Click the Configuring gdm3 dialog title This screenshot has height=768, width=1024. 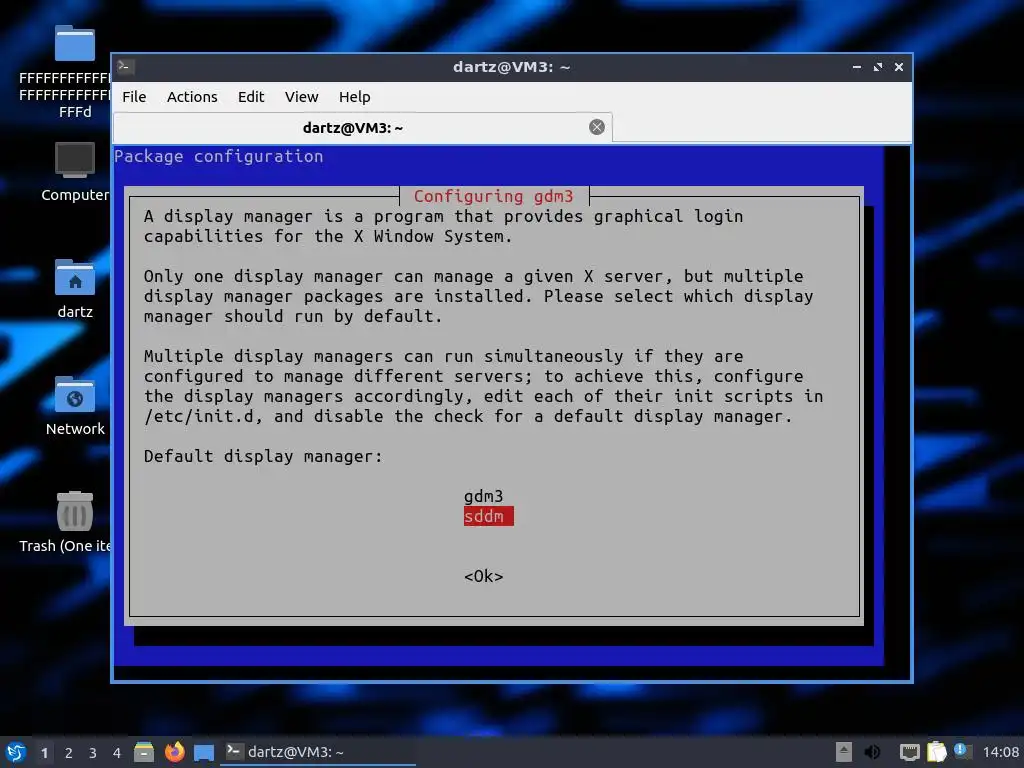click(494, 196)
